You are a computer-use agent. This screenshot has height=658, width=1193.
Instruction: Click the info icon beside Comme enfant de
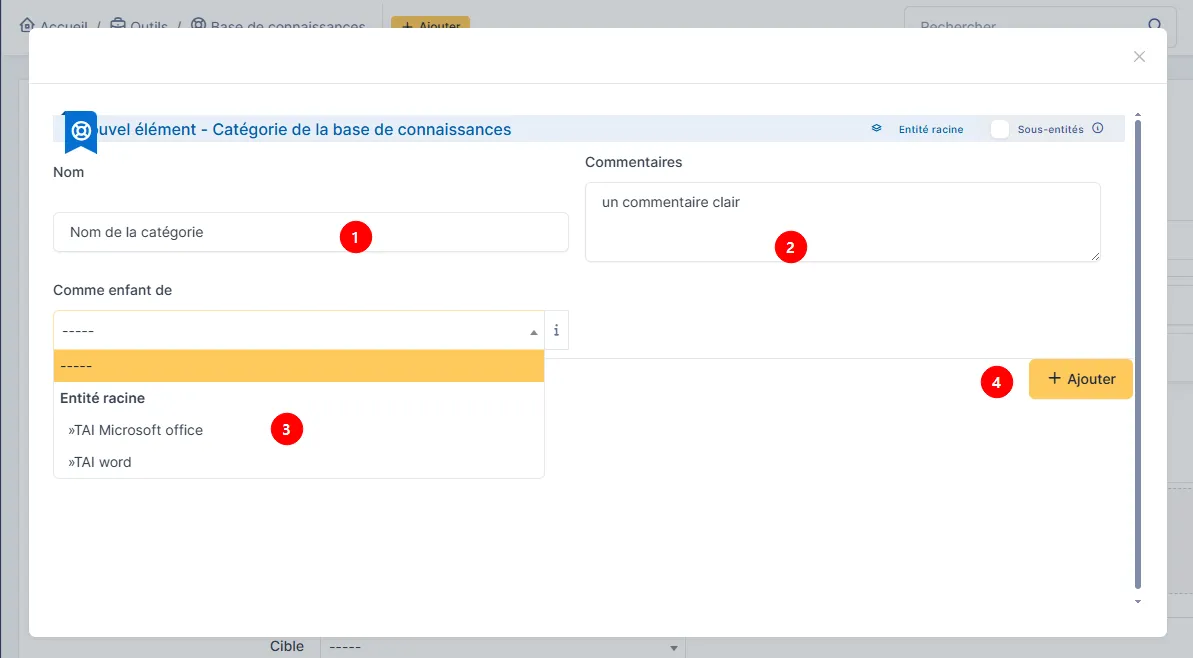pos(556,330)
